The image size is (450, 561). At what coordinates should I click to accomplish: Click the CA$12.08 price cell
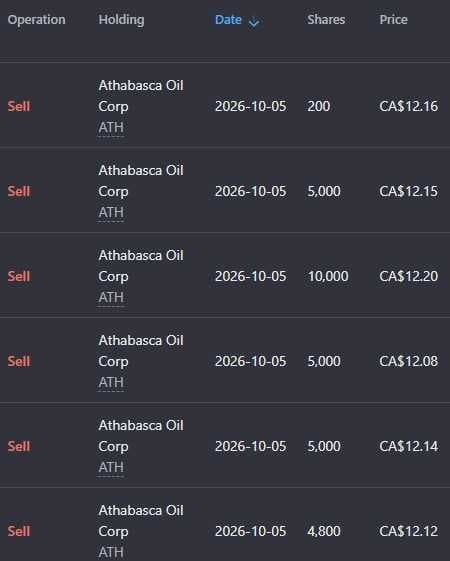409,361
